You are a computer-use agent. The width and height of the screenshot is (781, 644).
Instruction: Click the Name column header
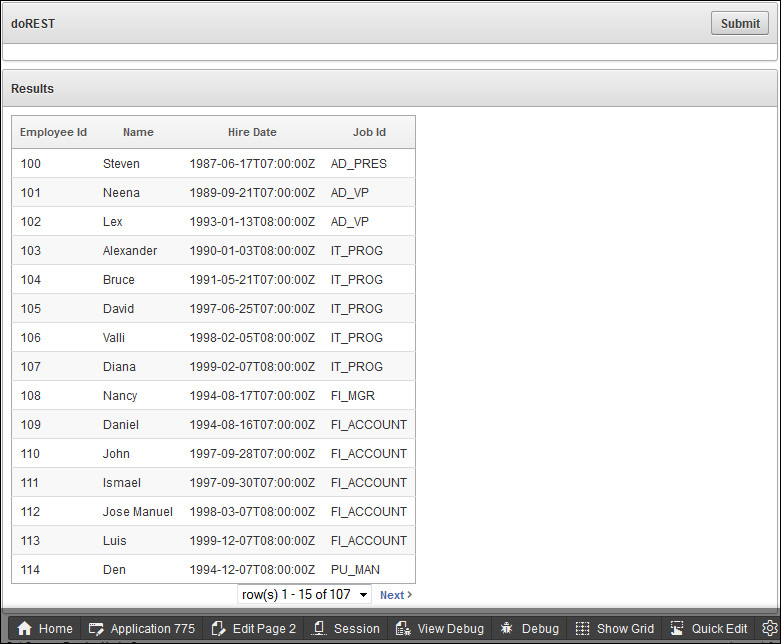(x=138, y=132)
